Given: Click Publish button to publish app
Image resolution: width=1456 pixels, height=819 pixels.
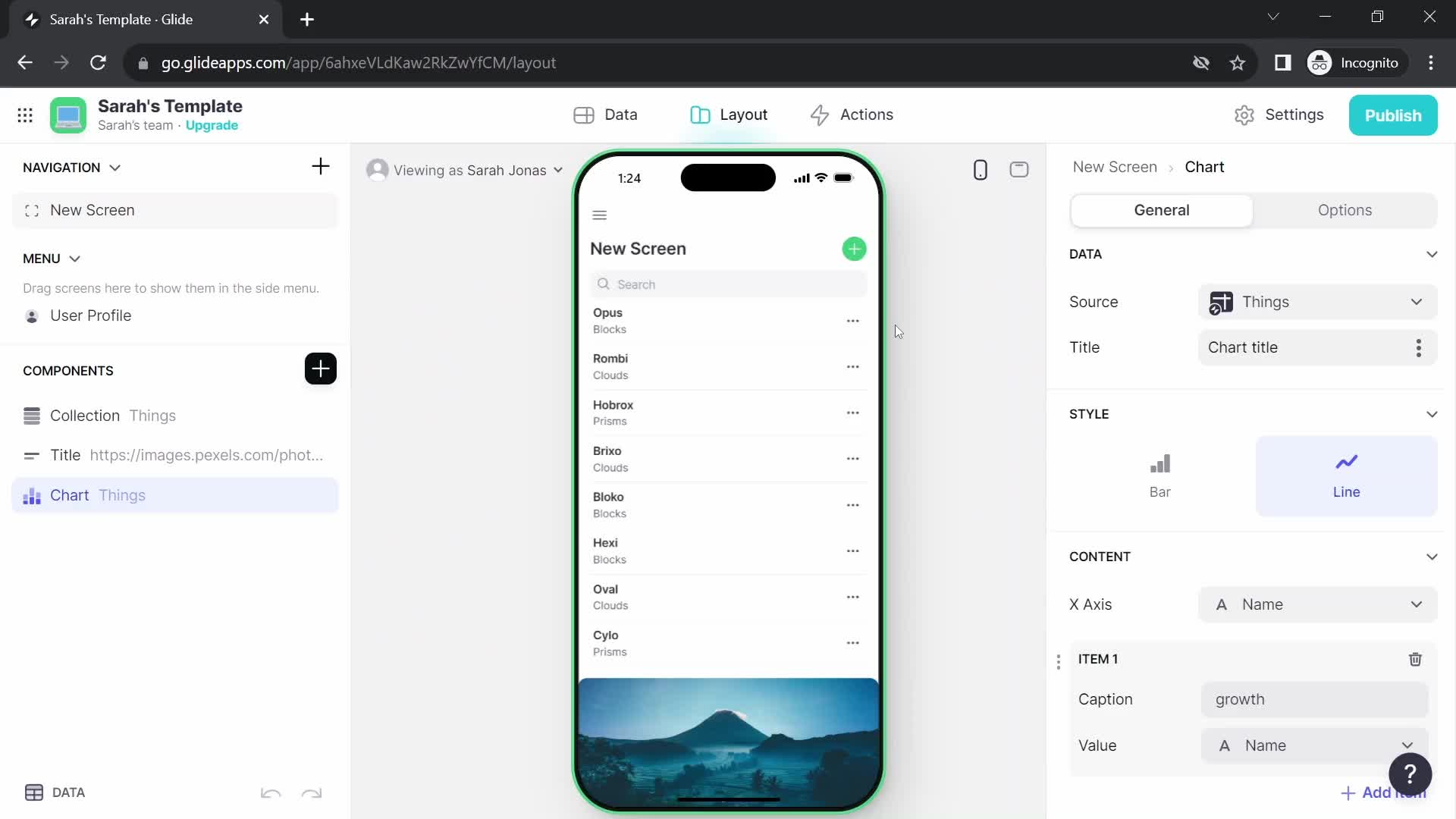Looking at the screenshot, I should [1393, 114].
